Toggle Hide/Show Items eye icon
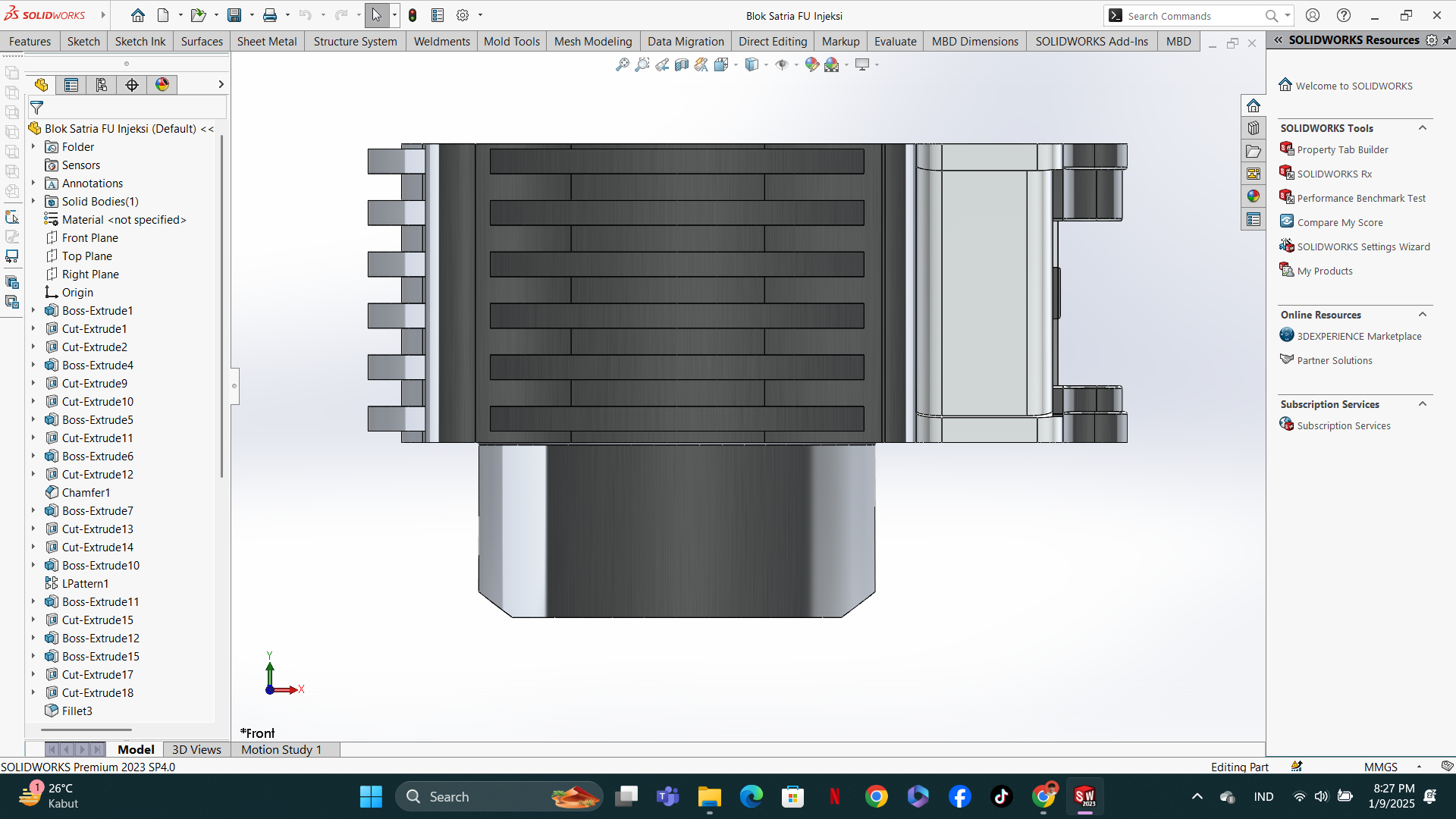 [x=782, y=65]
